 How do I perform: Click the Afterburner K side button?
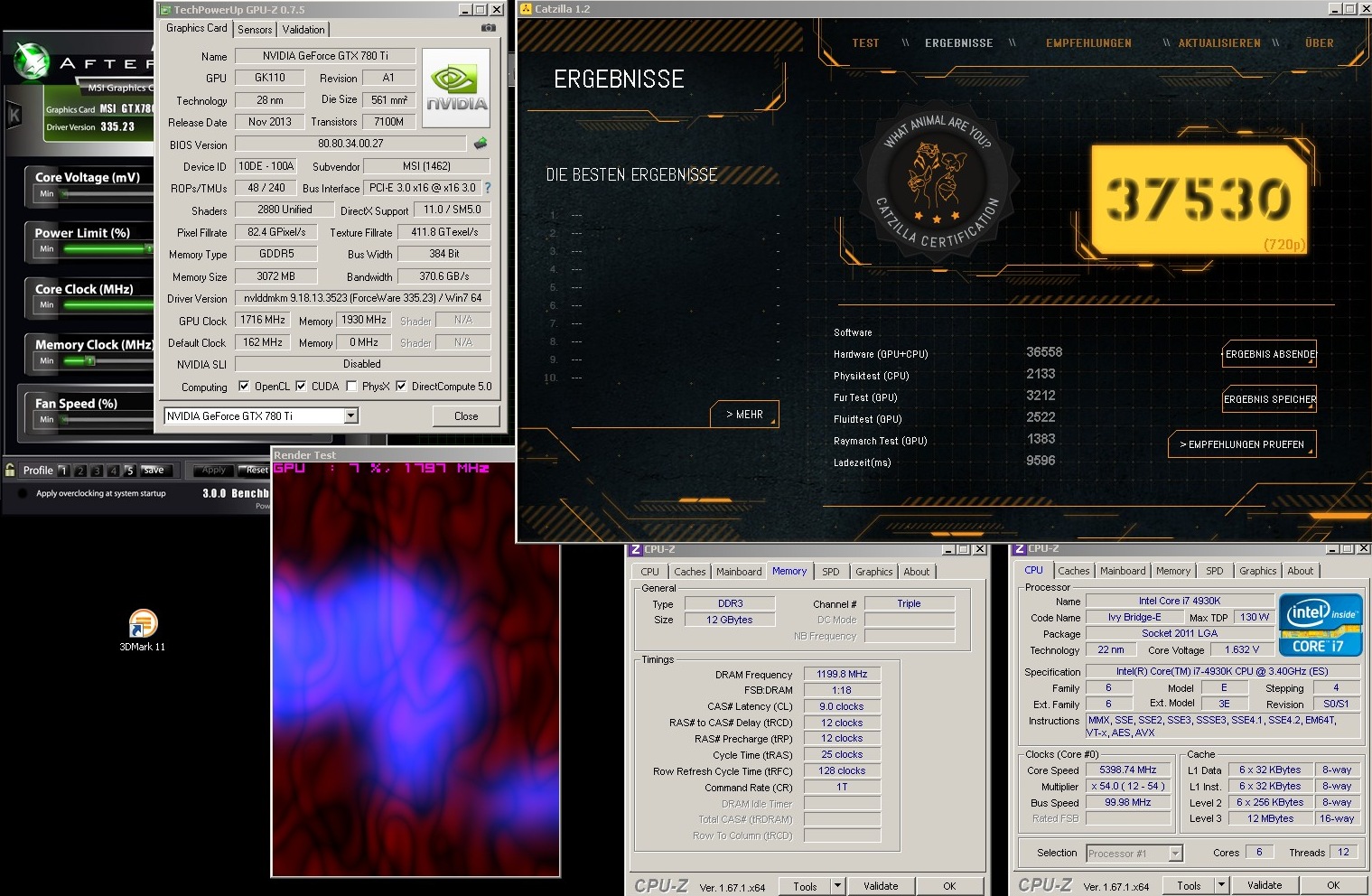pos(14,115)
